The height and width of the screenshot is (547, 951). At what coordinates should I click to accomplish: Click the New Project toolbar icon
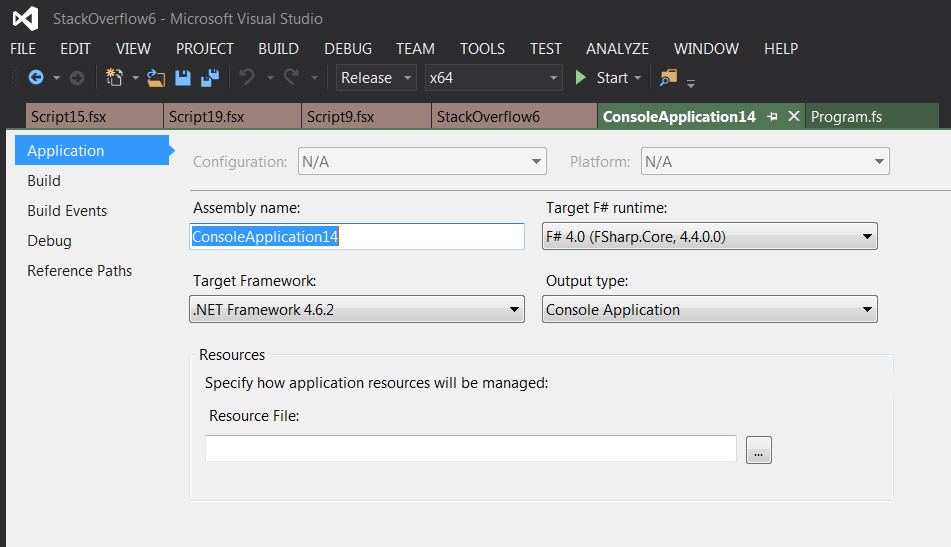pos(114,78)
